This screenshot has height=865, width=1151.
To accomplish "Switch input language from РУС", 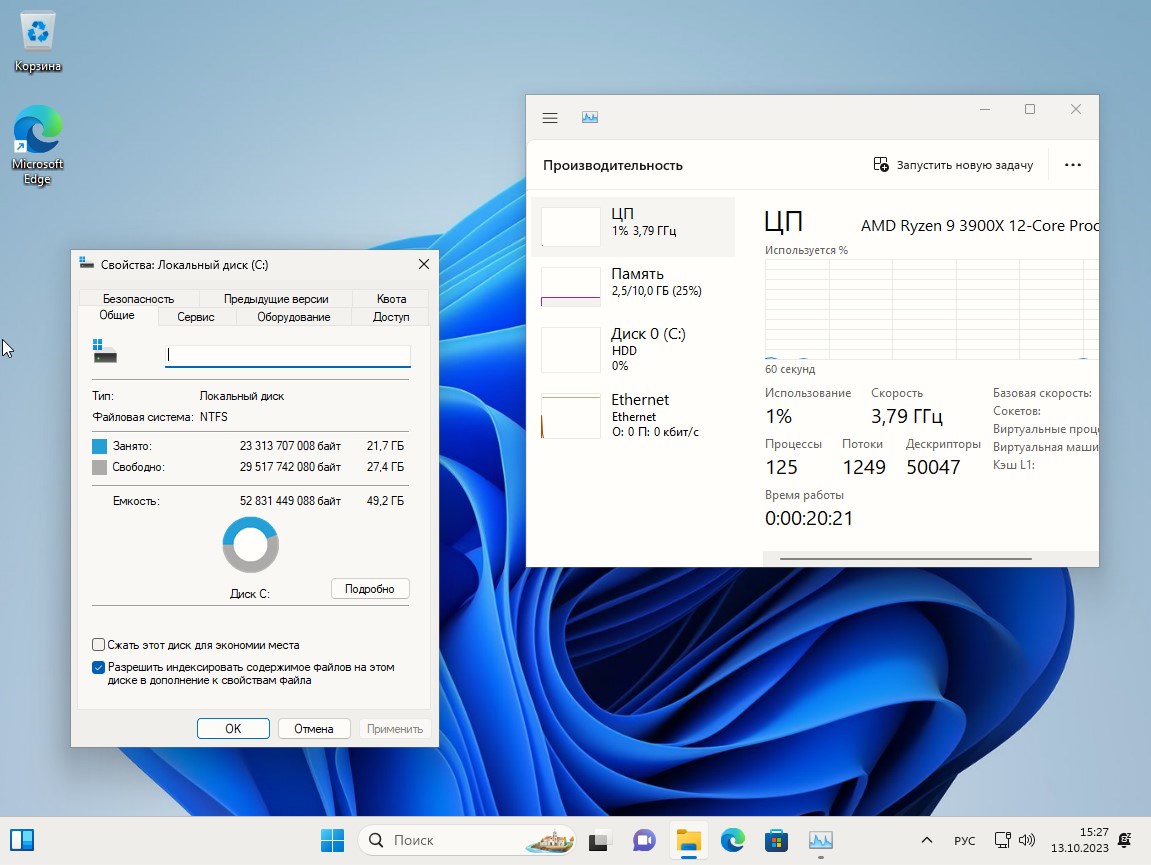I will tap(964, 840).
